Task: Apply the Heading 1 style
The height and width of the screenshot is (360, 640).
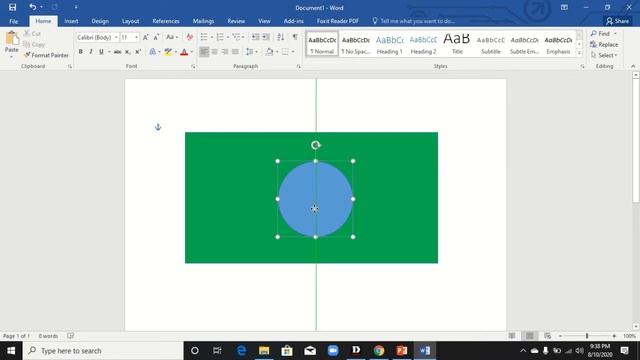Action: tap(389, 44)
